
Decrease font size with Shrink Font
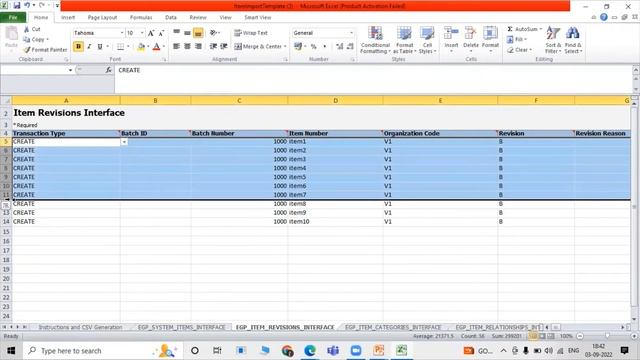161,33
